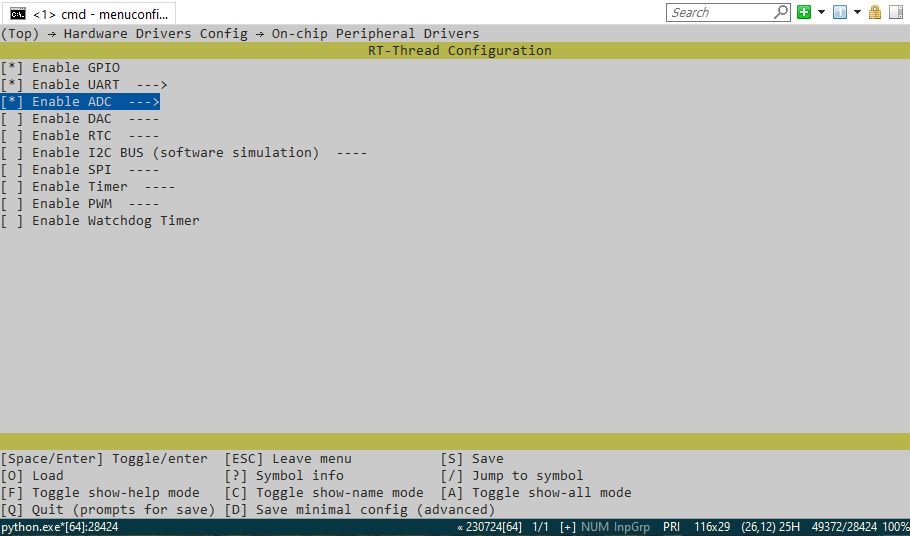Toggle the Enable PWM checkbox
Viewport: 910px width, 536px height.
click(x=12, y=204)
